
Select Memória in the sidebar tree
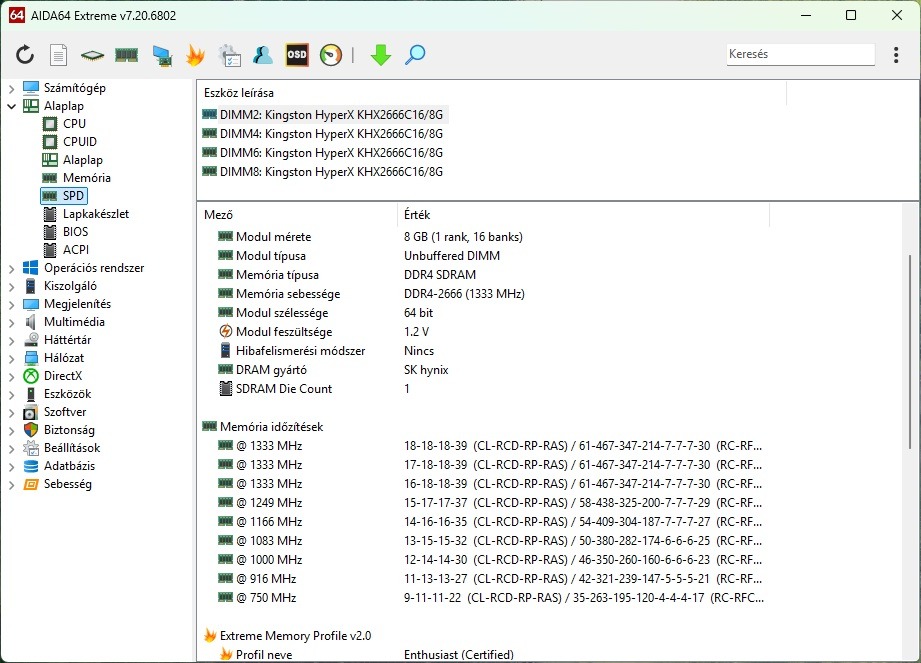pyautogui.click(x=86, y=178)
